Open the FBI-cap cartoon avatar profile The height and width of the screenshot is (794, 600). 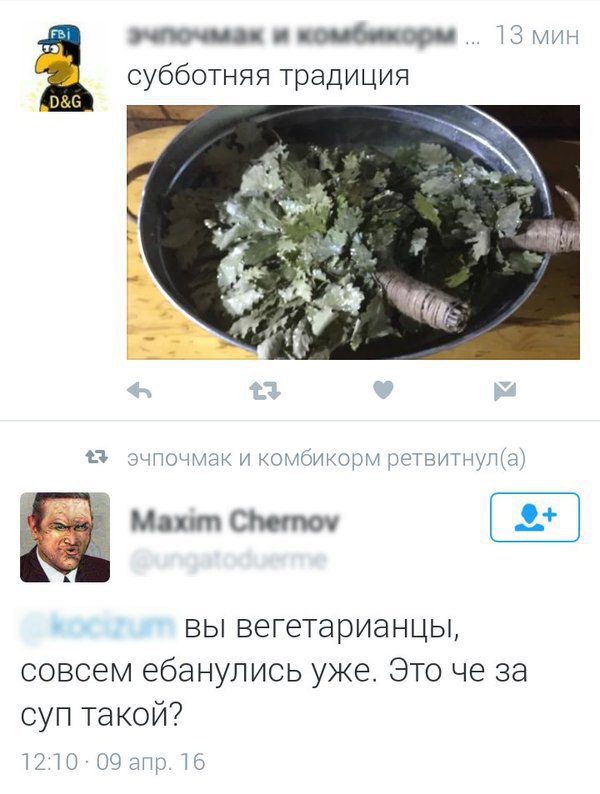(x=64, y=68)
